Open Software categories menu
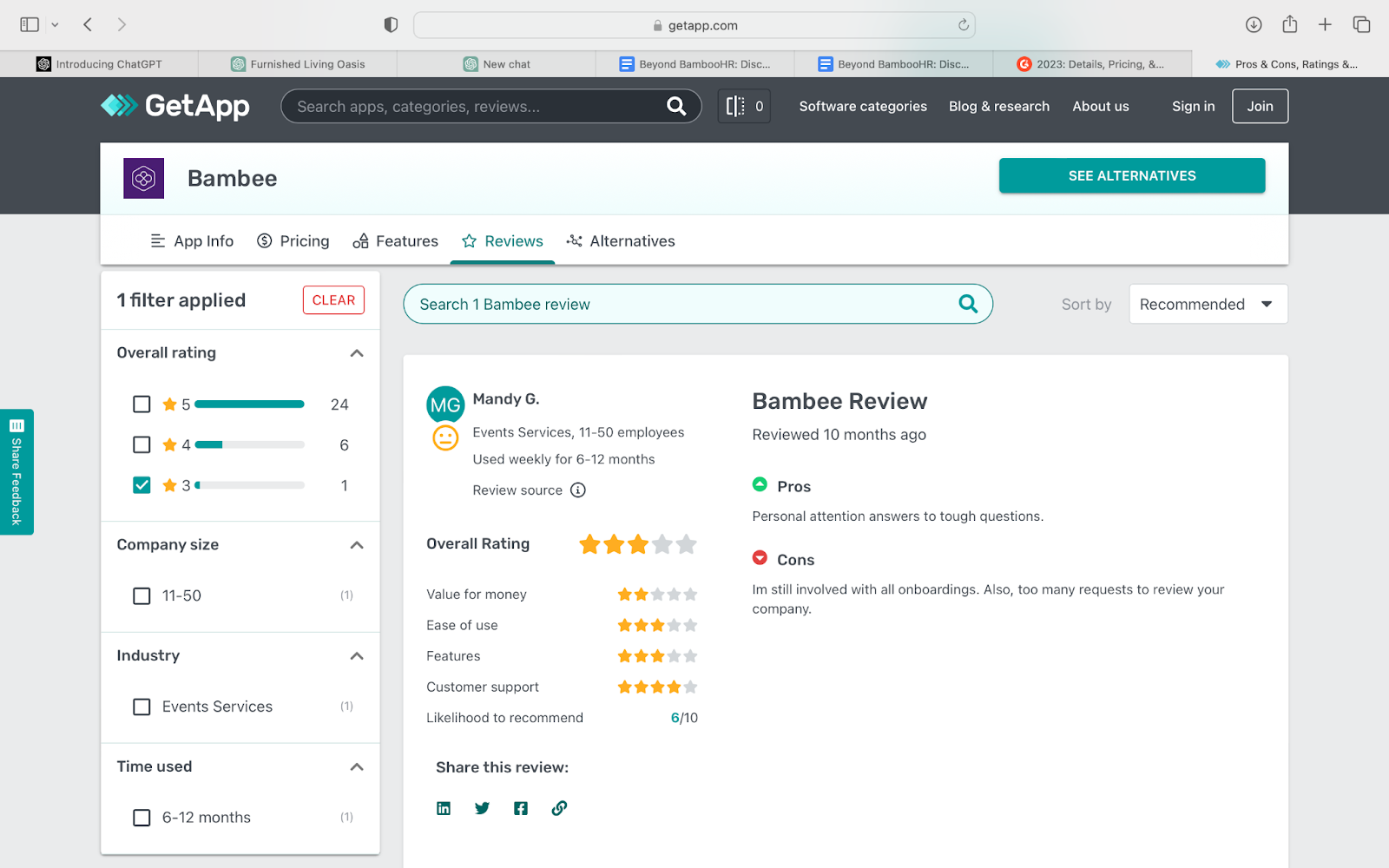 (x=863, y=106)
